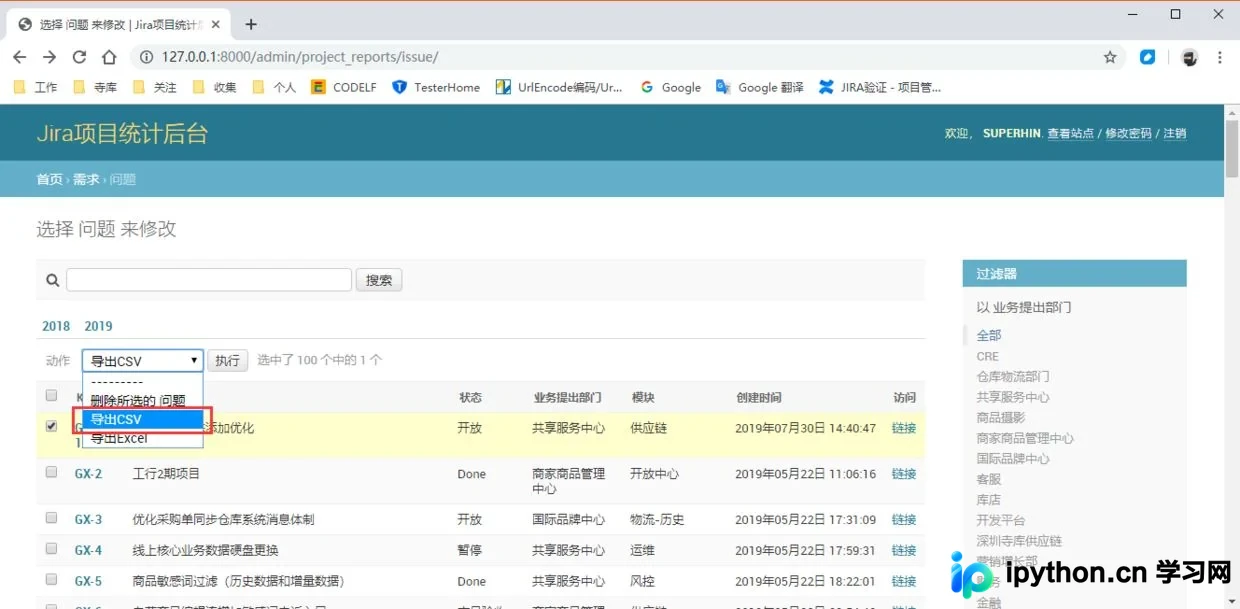The image size is (1240, 609).
Task: Filter by 全部 departments
Action: [x=989, y=335]
